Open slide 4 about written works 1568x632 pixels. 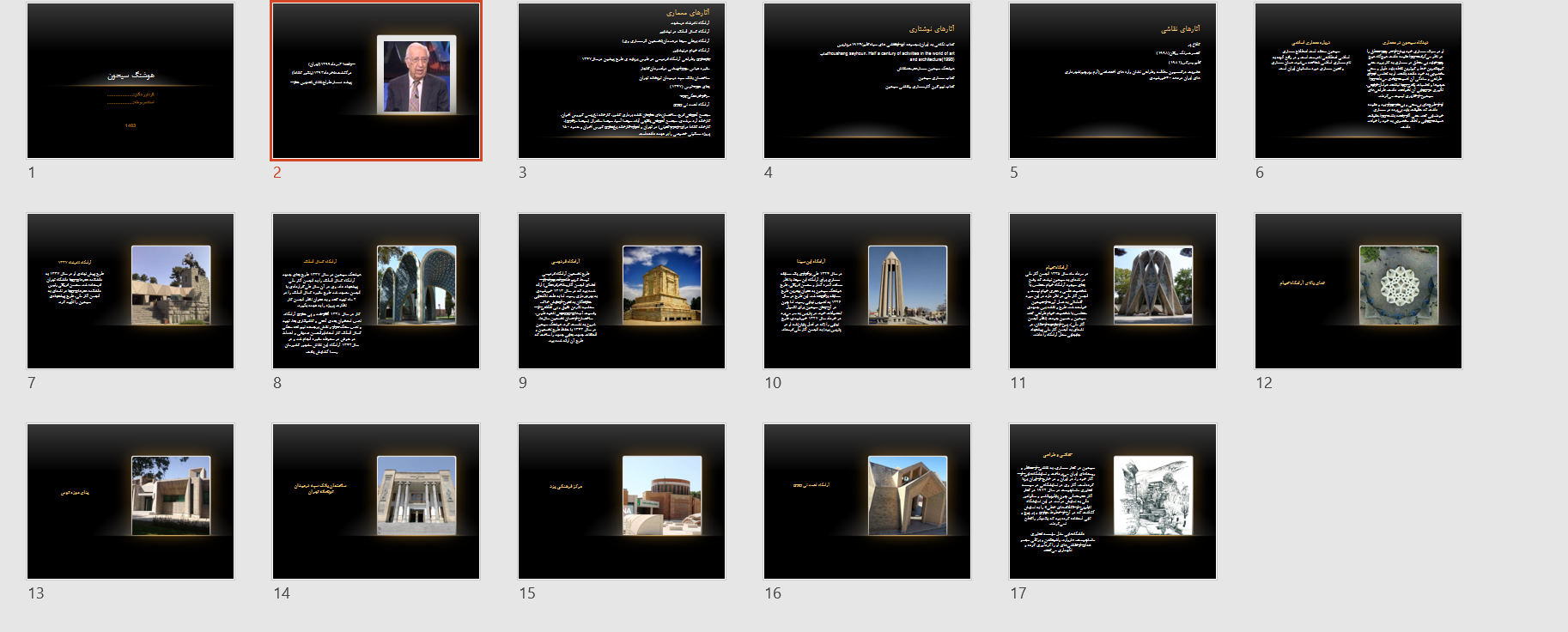tap(867, 81)
